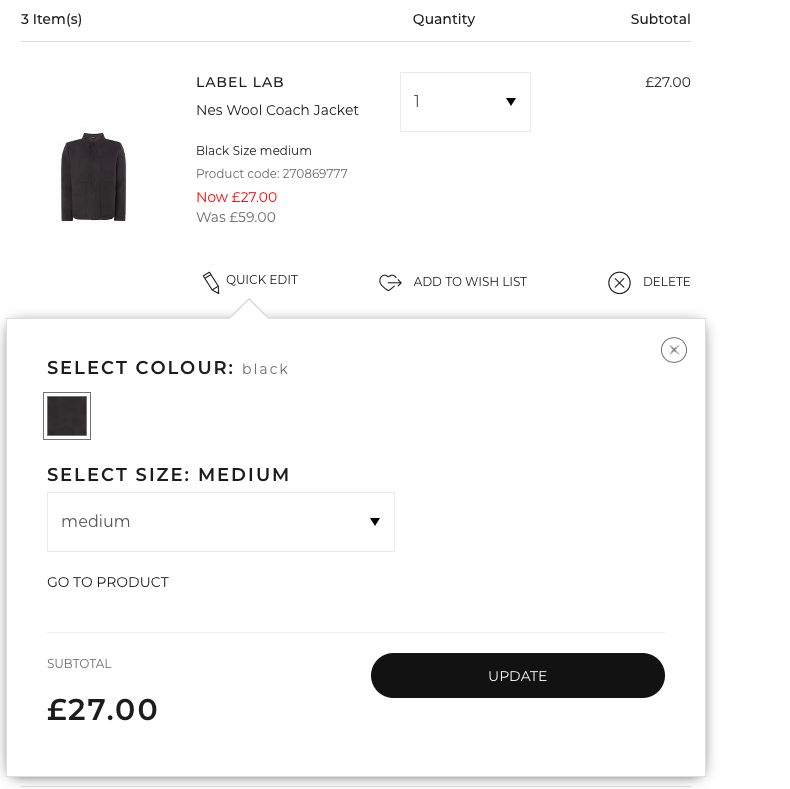Click the Now £27.00 sale price
This screenshot has width=790, height=789.
[x=236, y=197]
